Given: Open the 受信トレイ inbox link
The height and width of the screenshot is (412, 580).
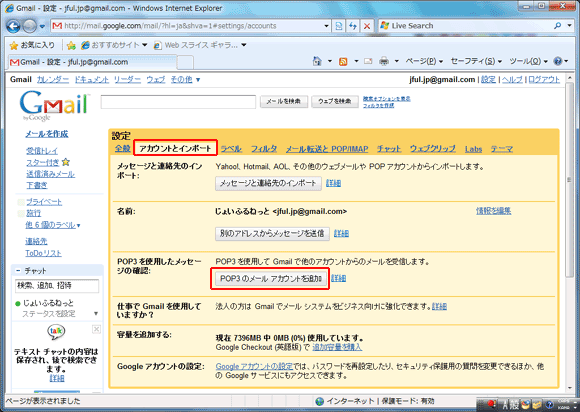Looking at the screenshot, I should (42, 151).
